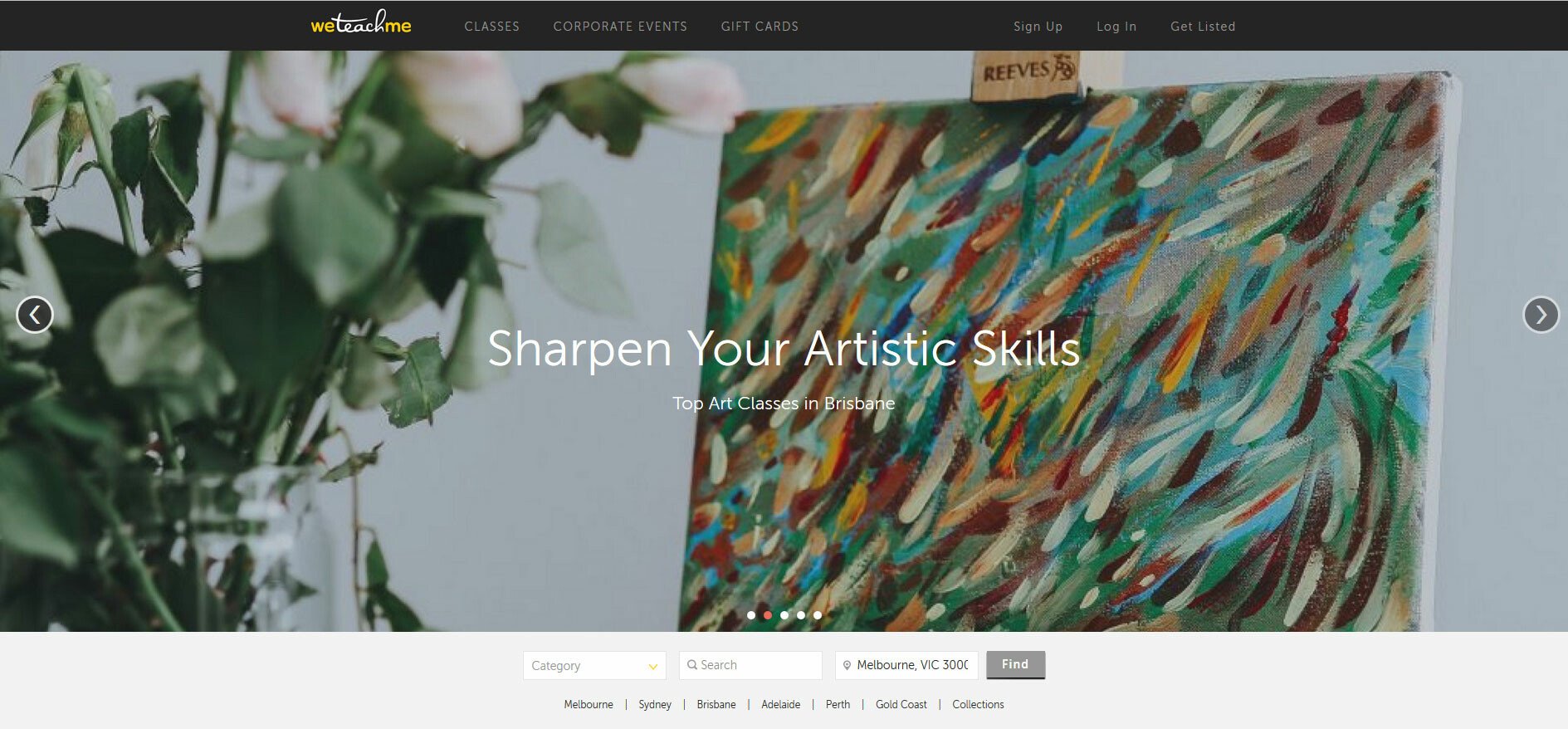Click the magnifier icon in Search field
Viewport: 1568px width, 729px height.
pyautogui.click(x=691, y=665)
